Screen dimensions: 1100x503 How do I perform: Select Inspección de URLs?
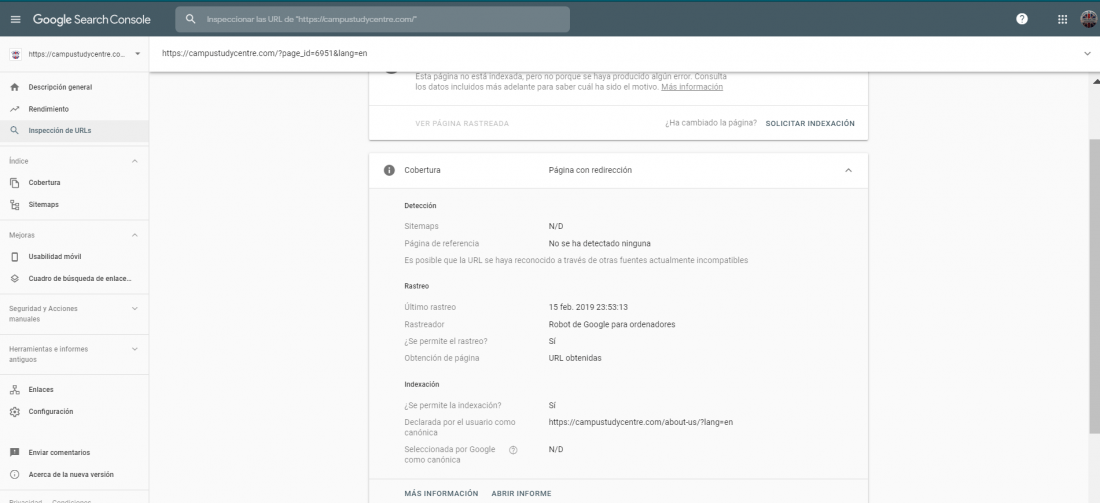(x=74, y=130)
